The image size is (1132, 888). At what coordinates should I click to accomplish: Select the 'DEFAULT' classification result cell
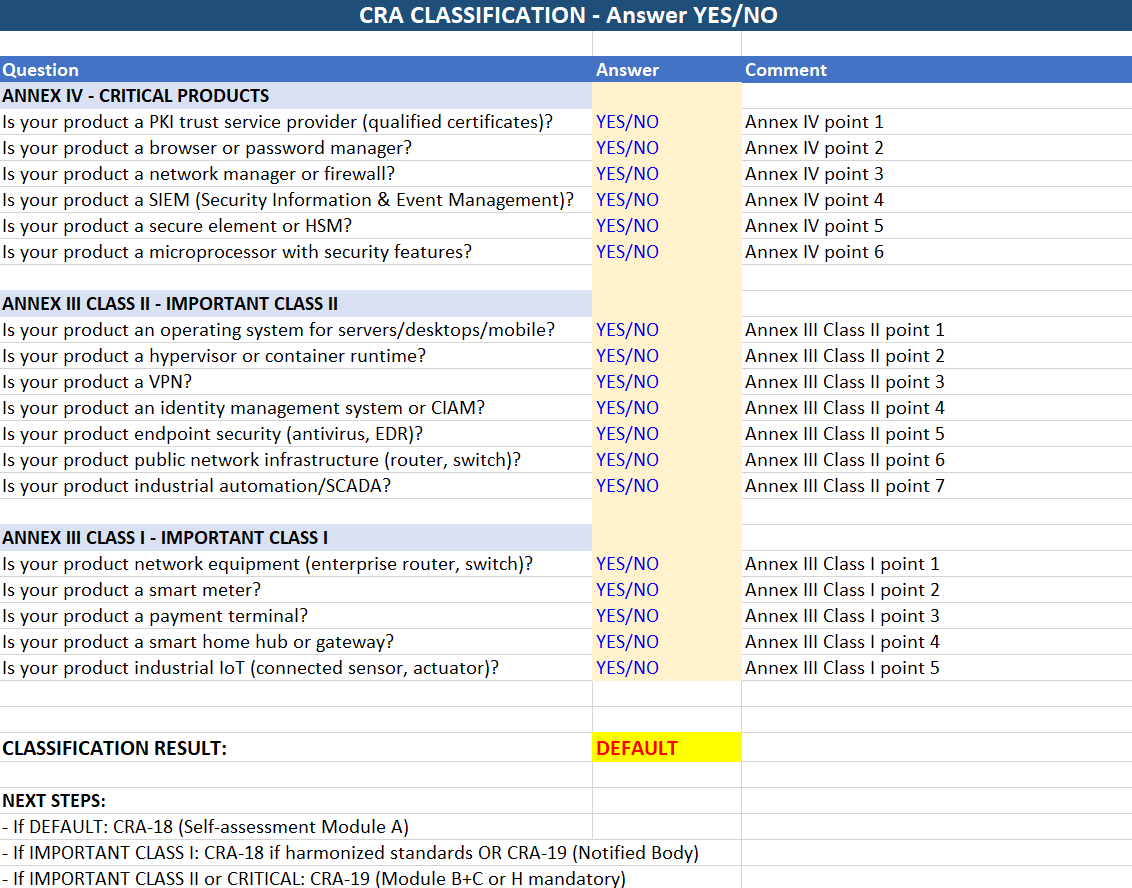tap(666, 748)
